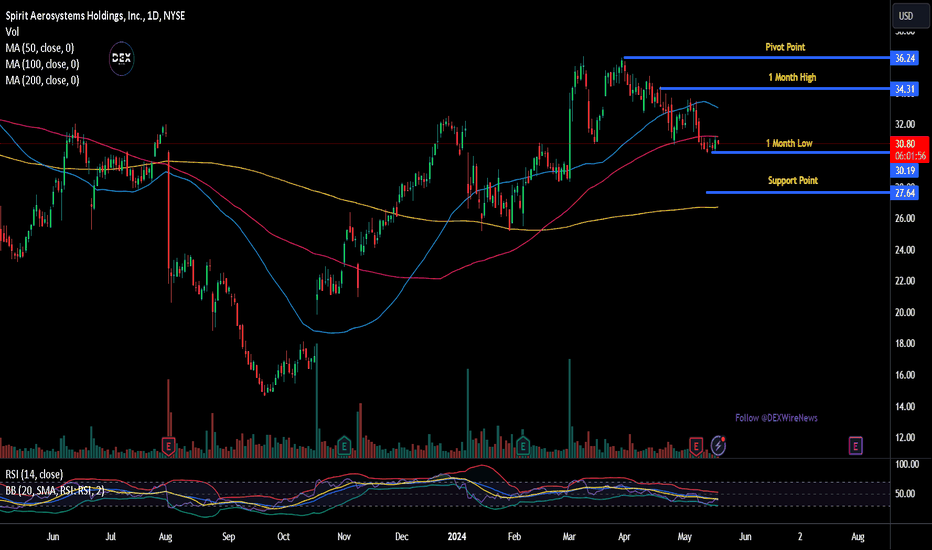Click the 16.00 price axis label
The width and height of the screenshot is (932, 550).
pyautogui.click(x=905, y=375)
